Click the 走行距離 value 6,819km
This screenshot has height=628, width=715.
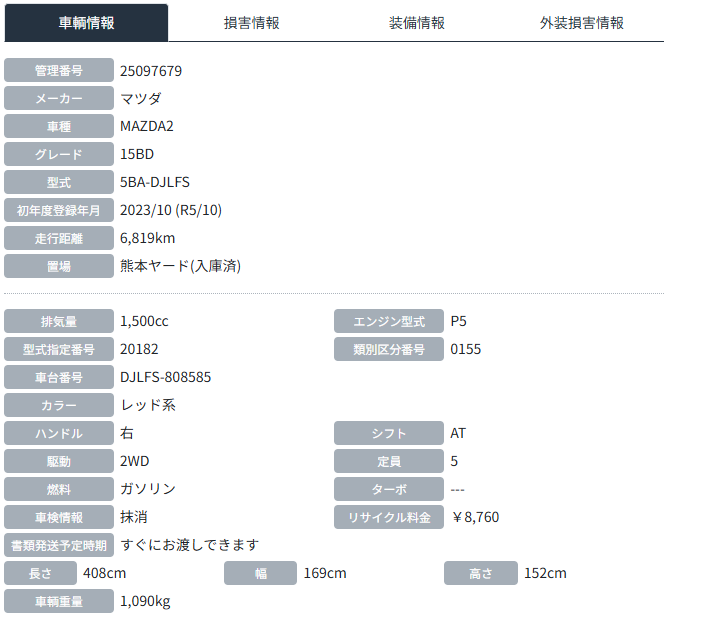(147, 238)
